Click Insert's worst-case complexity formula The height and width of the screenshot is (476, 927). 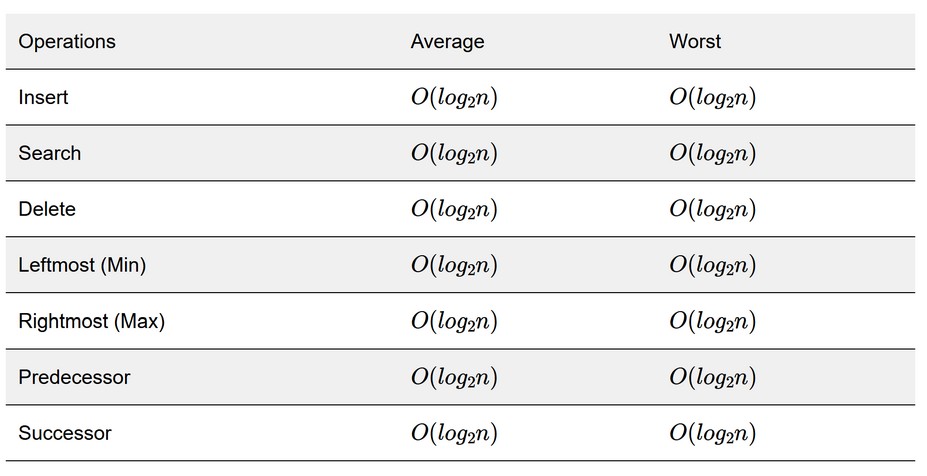click(712, 98)
